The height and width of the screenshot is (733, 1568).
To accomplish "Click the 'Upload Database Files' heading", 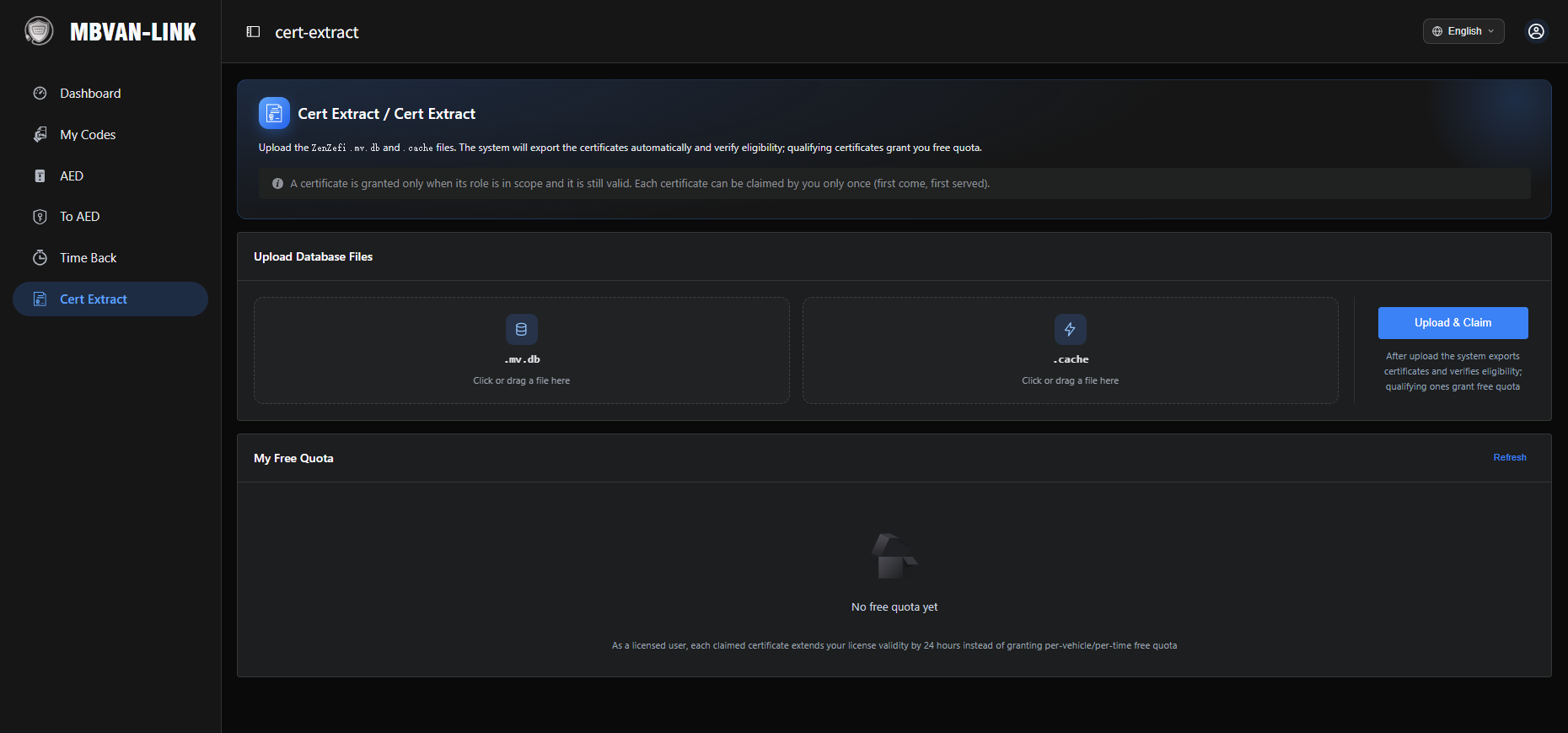I will click(x=313, y=256).
